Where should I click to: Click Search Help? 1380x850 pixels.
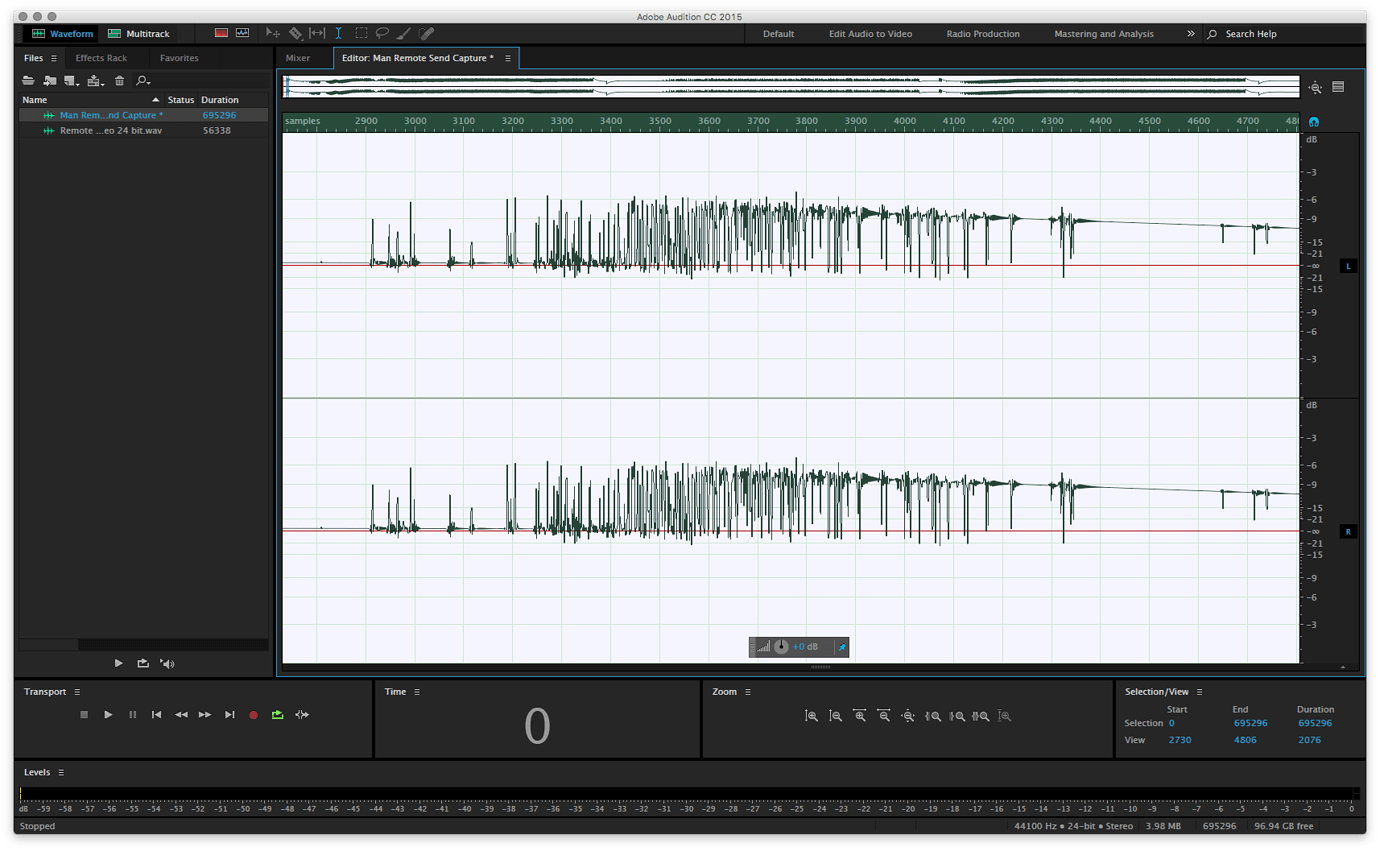[x=1250, y=33]
